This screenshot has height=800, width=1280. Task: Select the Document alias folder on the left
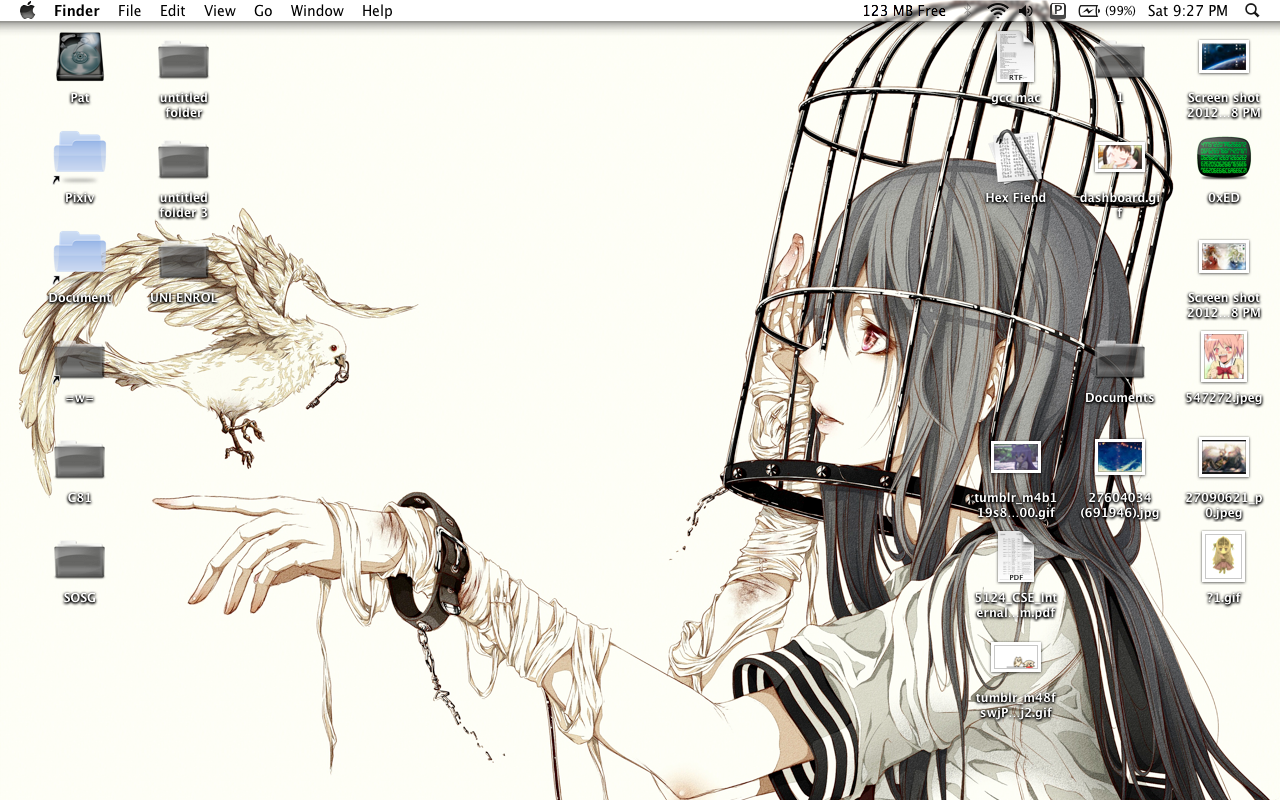80,257
